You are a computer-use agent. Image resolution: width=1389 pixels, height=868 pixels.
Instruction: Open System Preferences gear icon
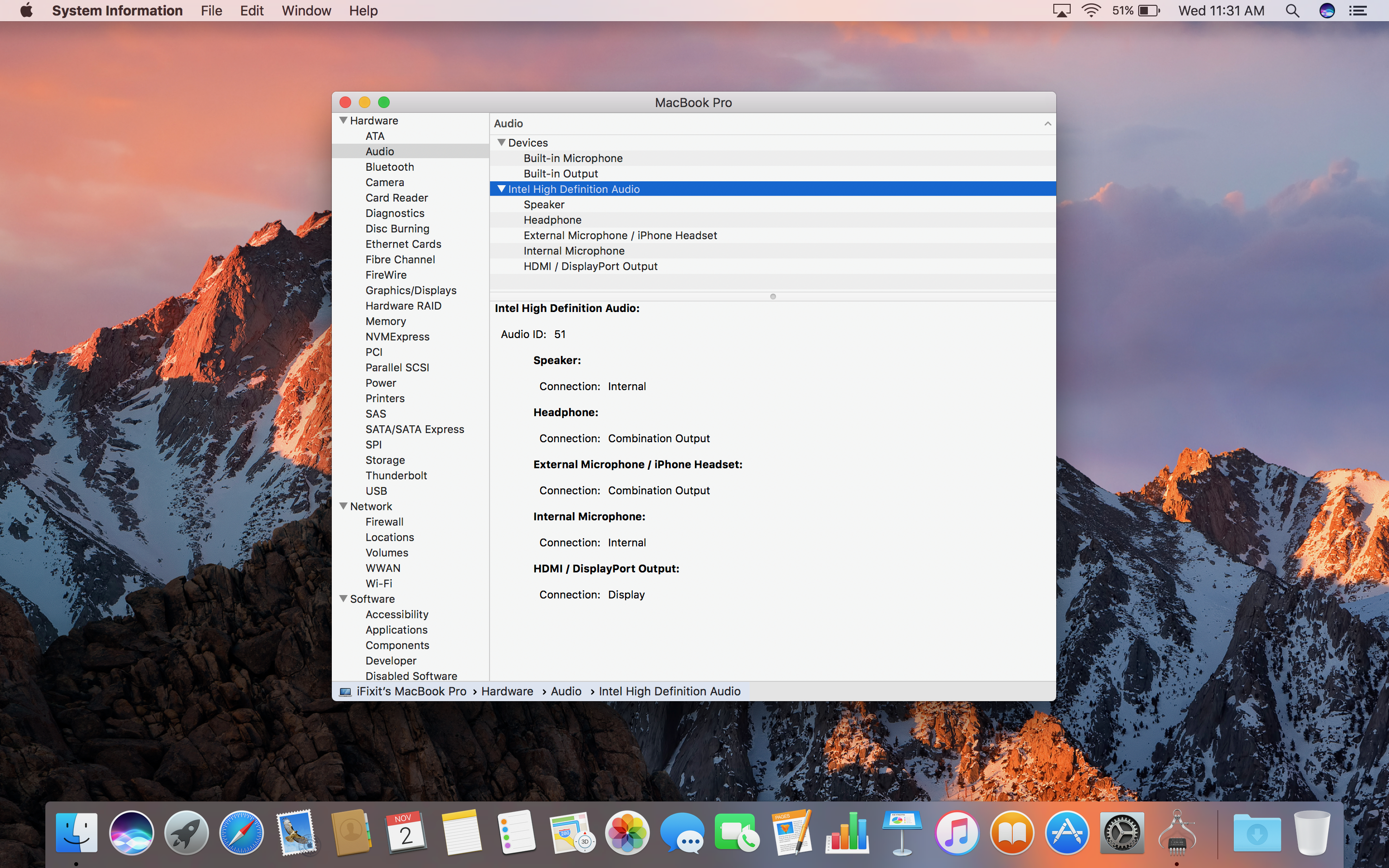[x=1122, y=832]
